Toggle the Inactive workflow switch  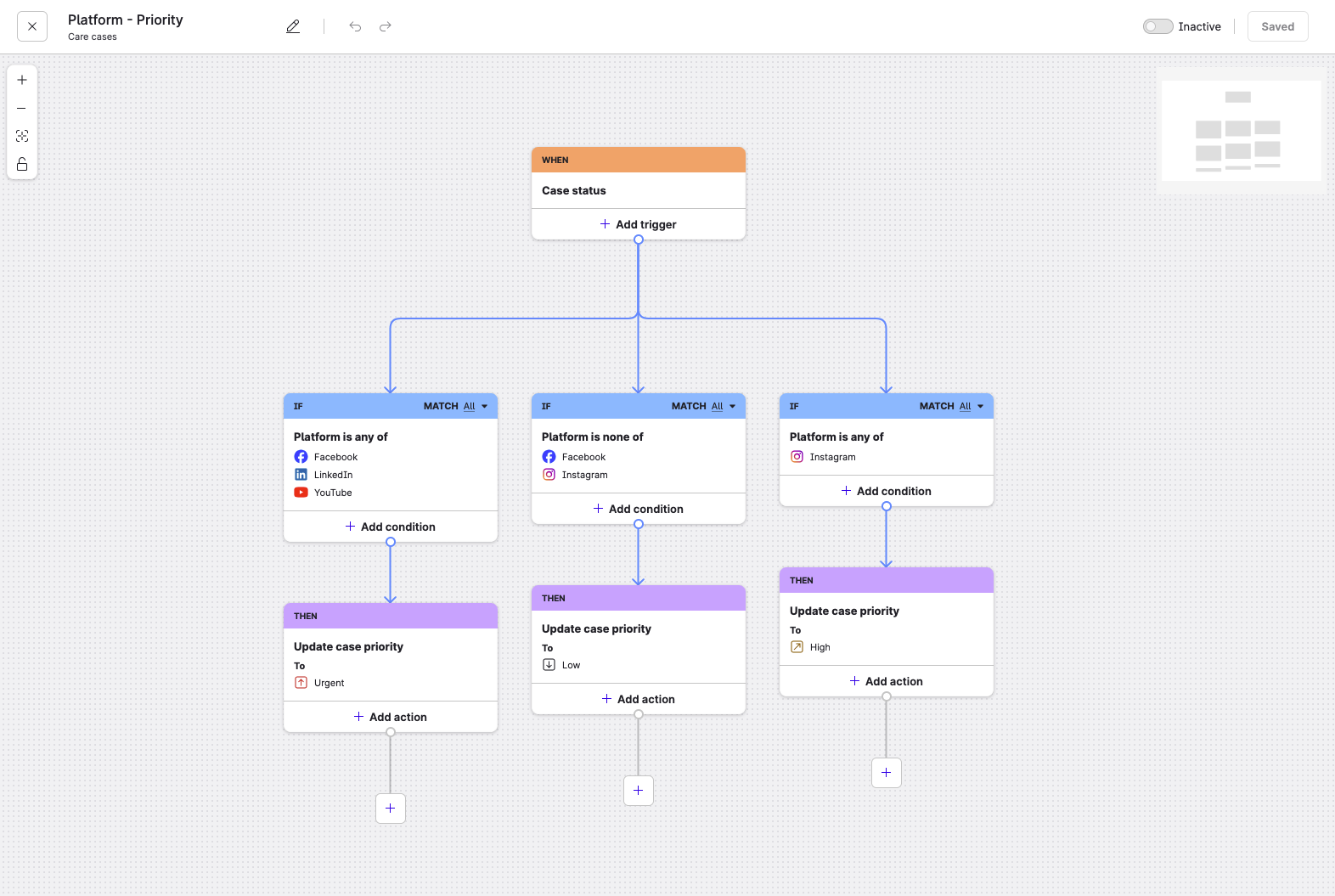(x=1158, y=26)
